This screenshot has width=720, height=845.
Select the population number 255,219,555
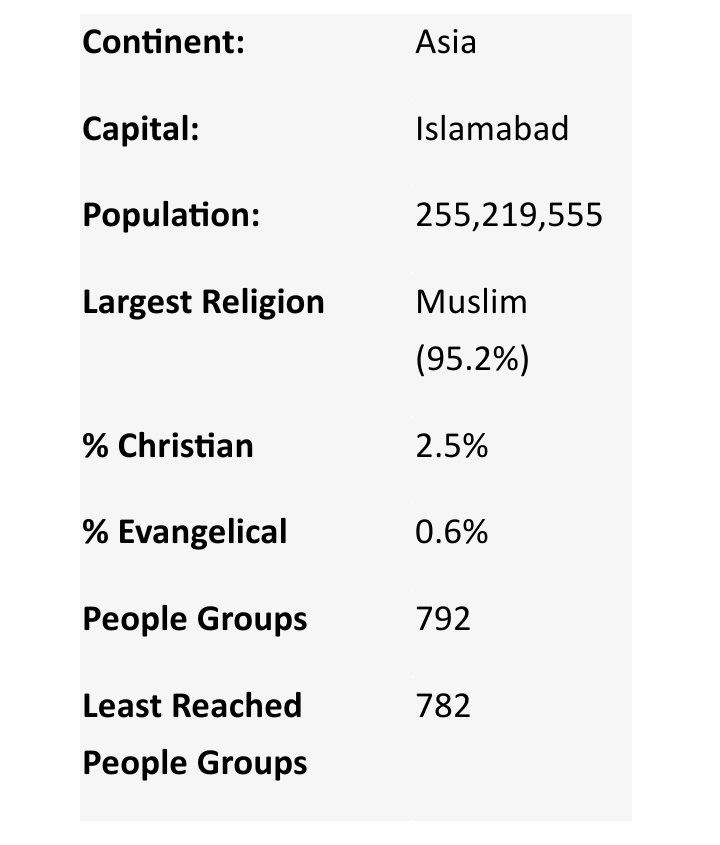[509, 216]
